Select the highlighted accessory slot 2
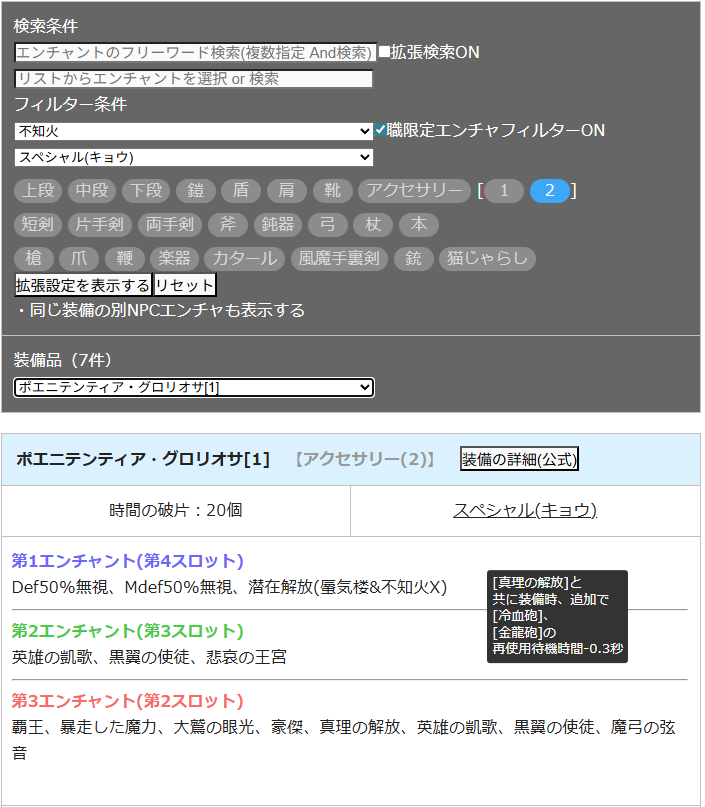 [550, 191]
